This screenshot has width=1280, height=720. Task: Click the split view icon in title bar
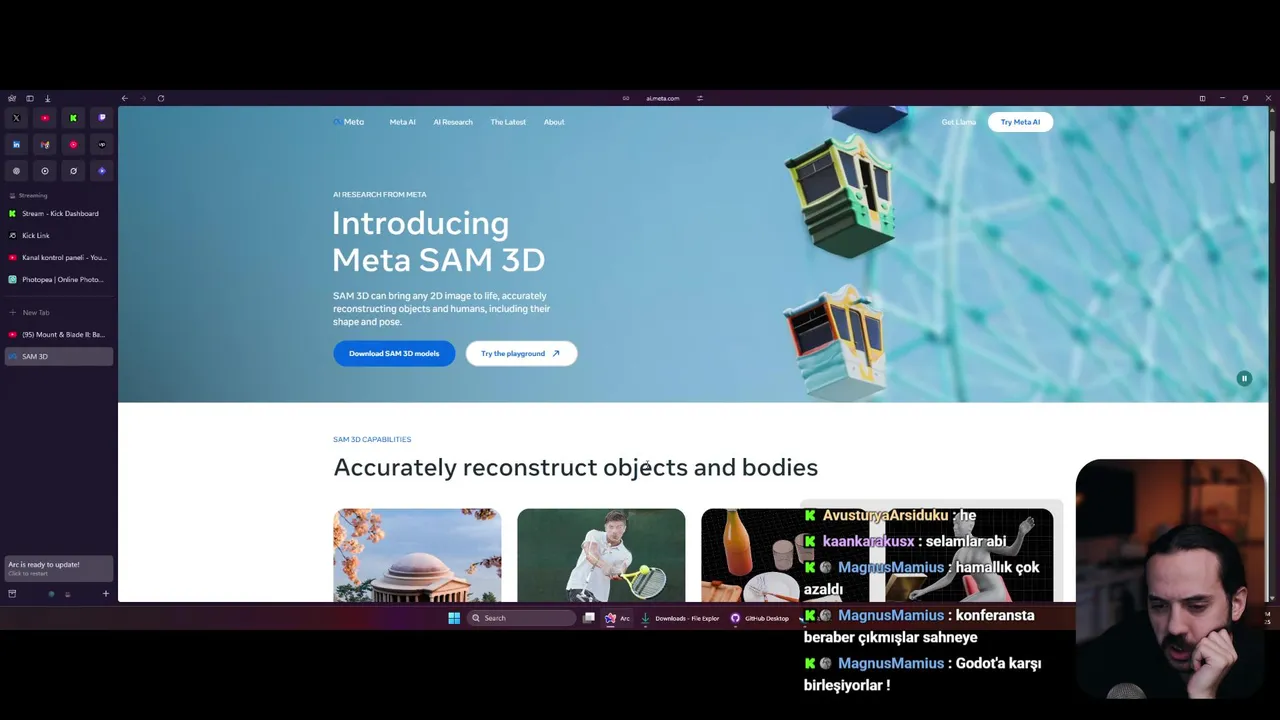pos(1202,98)
